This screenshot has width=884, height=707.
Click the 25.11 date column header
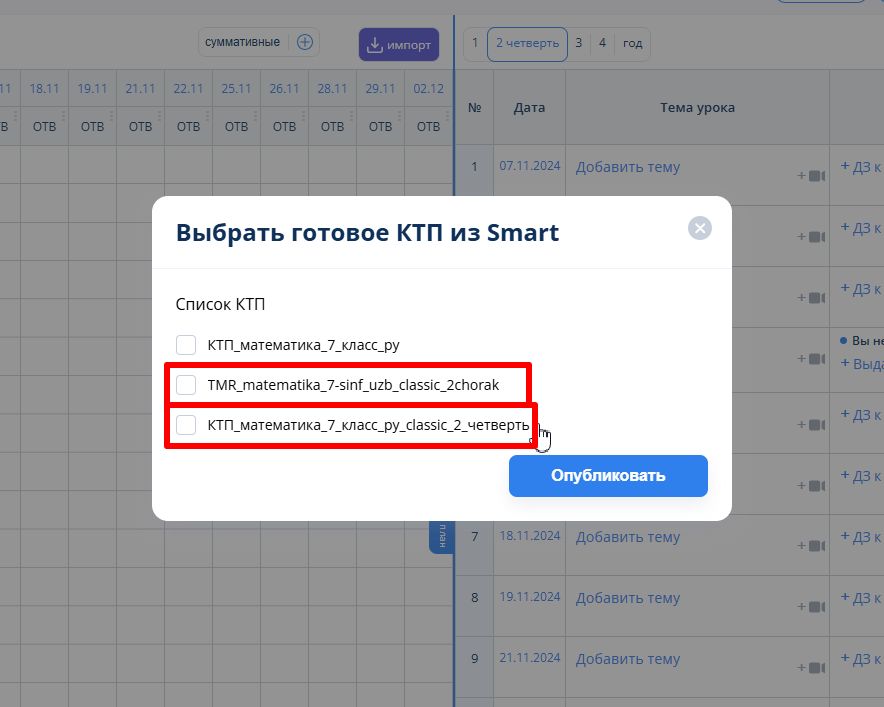point(236,89)
